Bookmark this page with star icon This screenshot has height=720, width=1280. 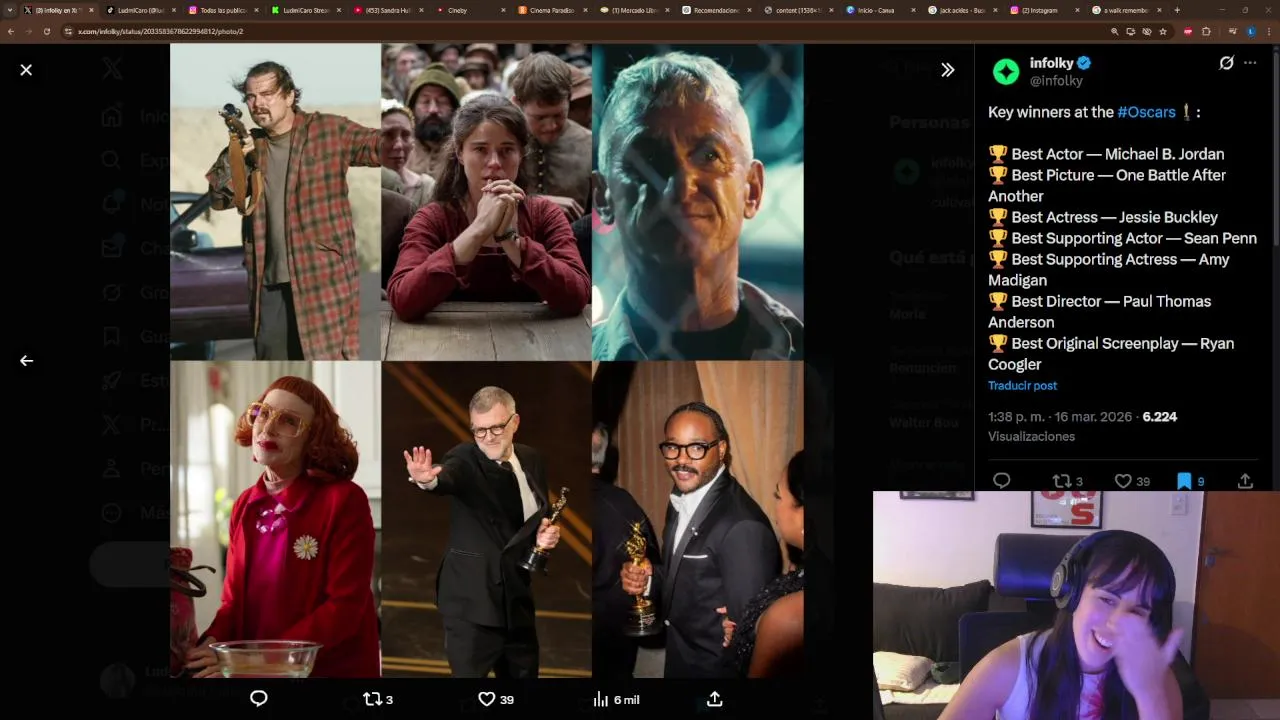coord(1162,31)
